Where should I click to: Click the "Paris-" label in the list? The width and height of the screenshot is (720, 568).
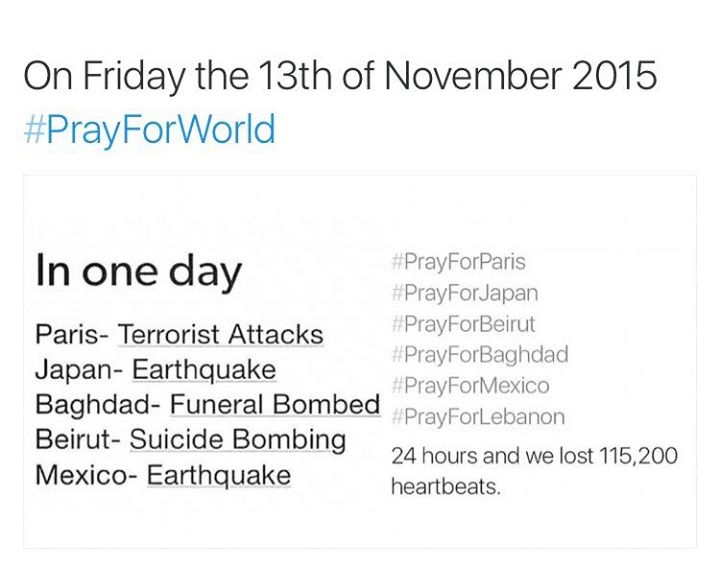tap(72, 334)
